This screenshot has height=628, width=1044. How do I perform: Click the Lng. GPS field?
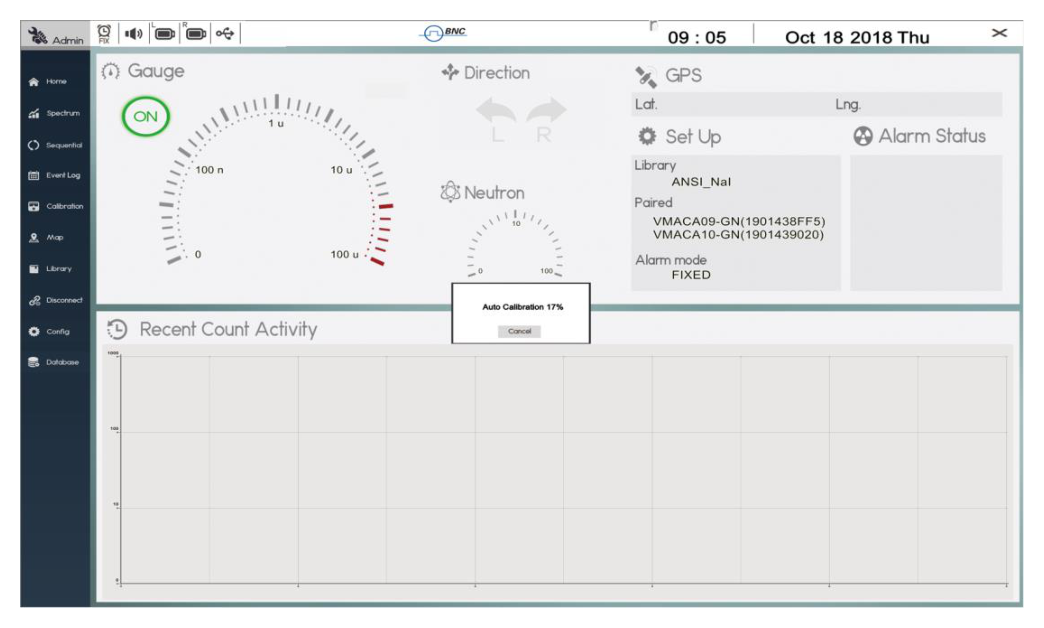click(x=917, y=105)
